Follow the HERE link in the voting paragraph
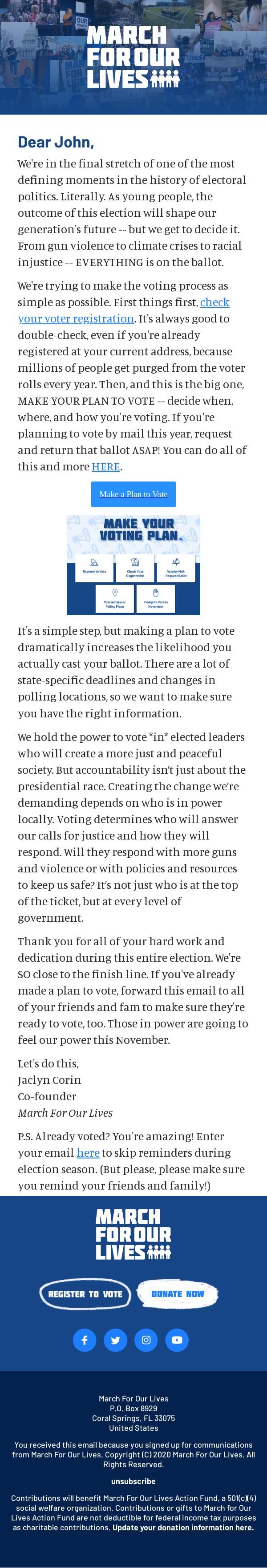The height and width of the screenshot is (1568, 267). pyautogui.click(x=105, y=466)
